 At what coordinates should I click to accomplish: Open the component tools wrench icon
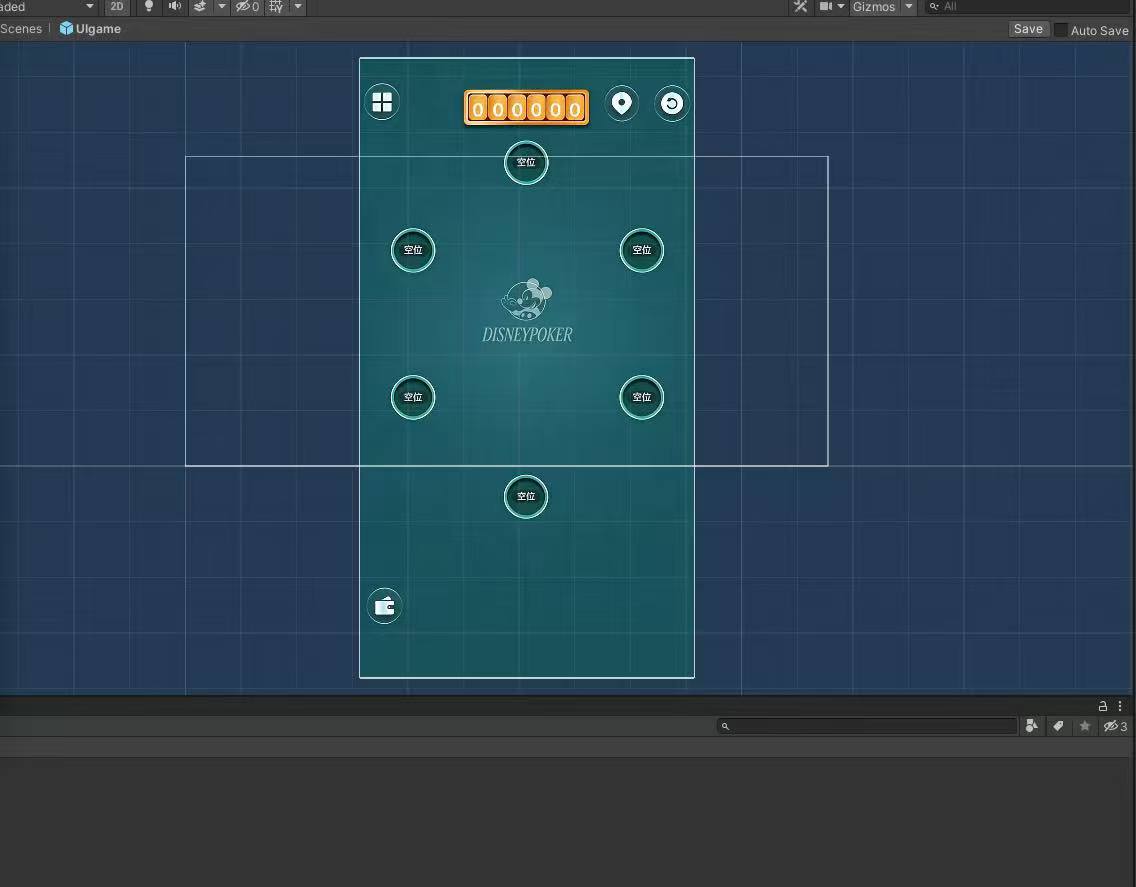tap(800, 7)
